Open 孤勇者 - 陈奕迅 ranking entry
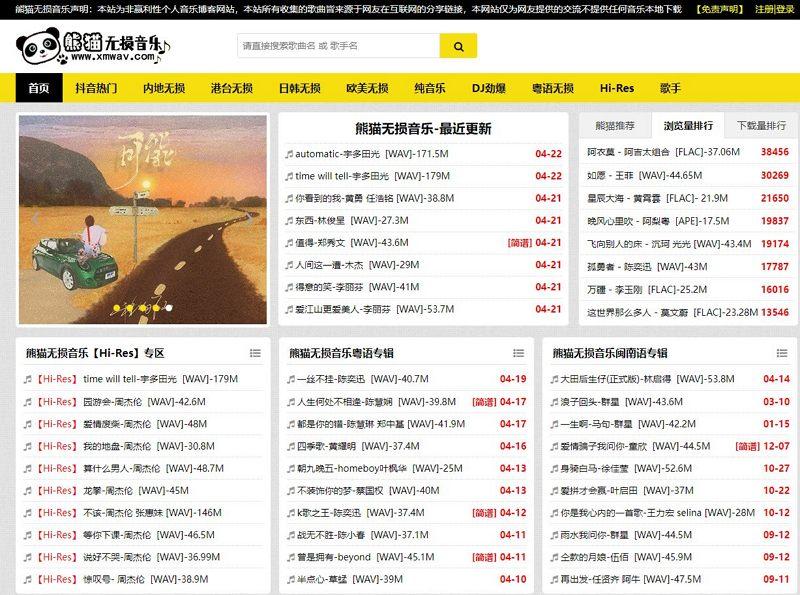 coord(647,266)
